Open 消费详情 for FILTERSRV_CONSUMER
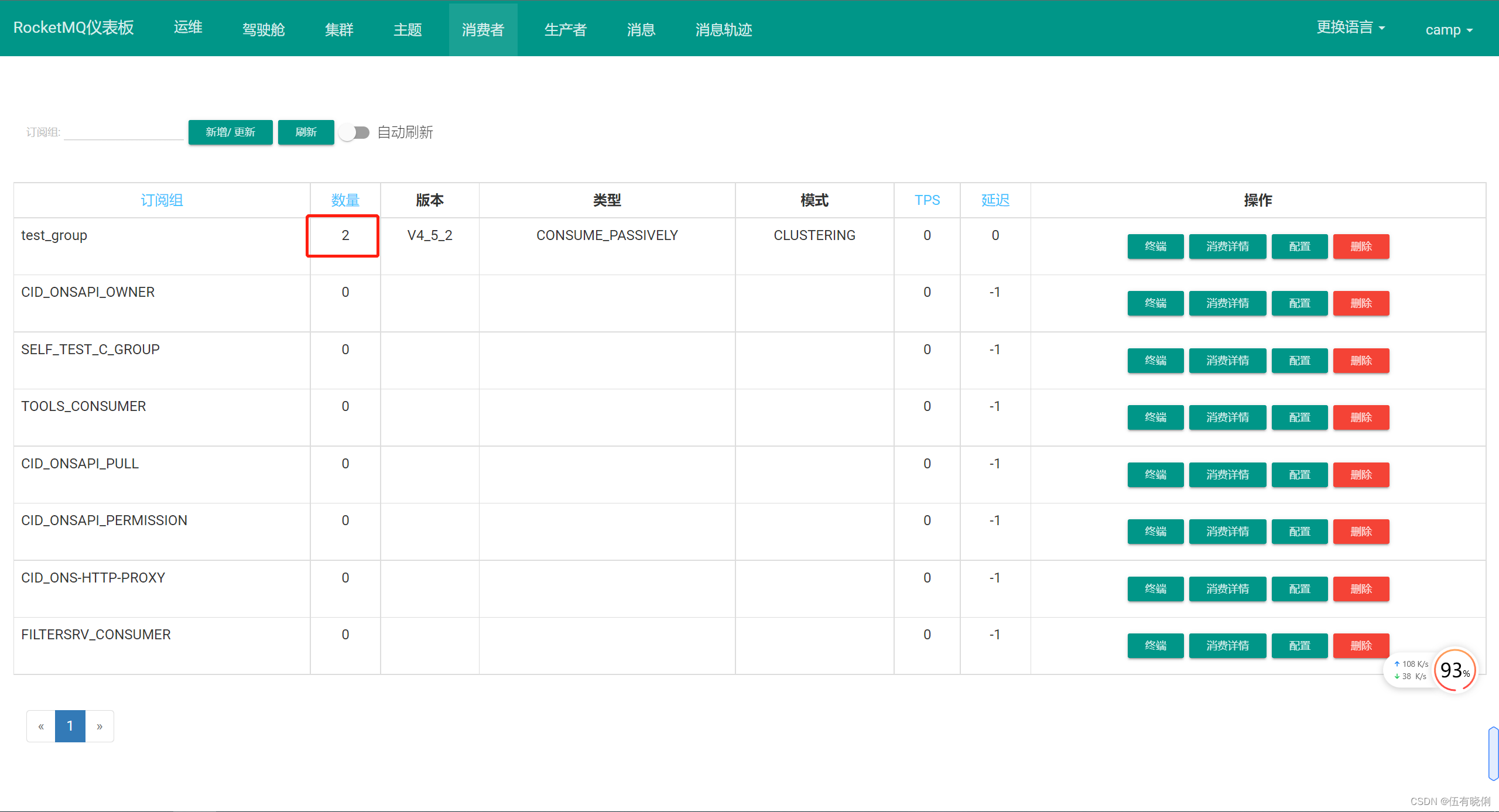 click(1227, 646)
